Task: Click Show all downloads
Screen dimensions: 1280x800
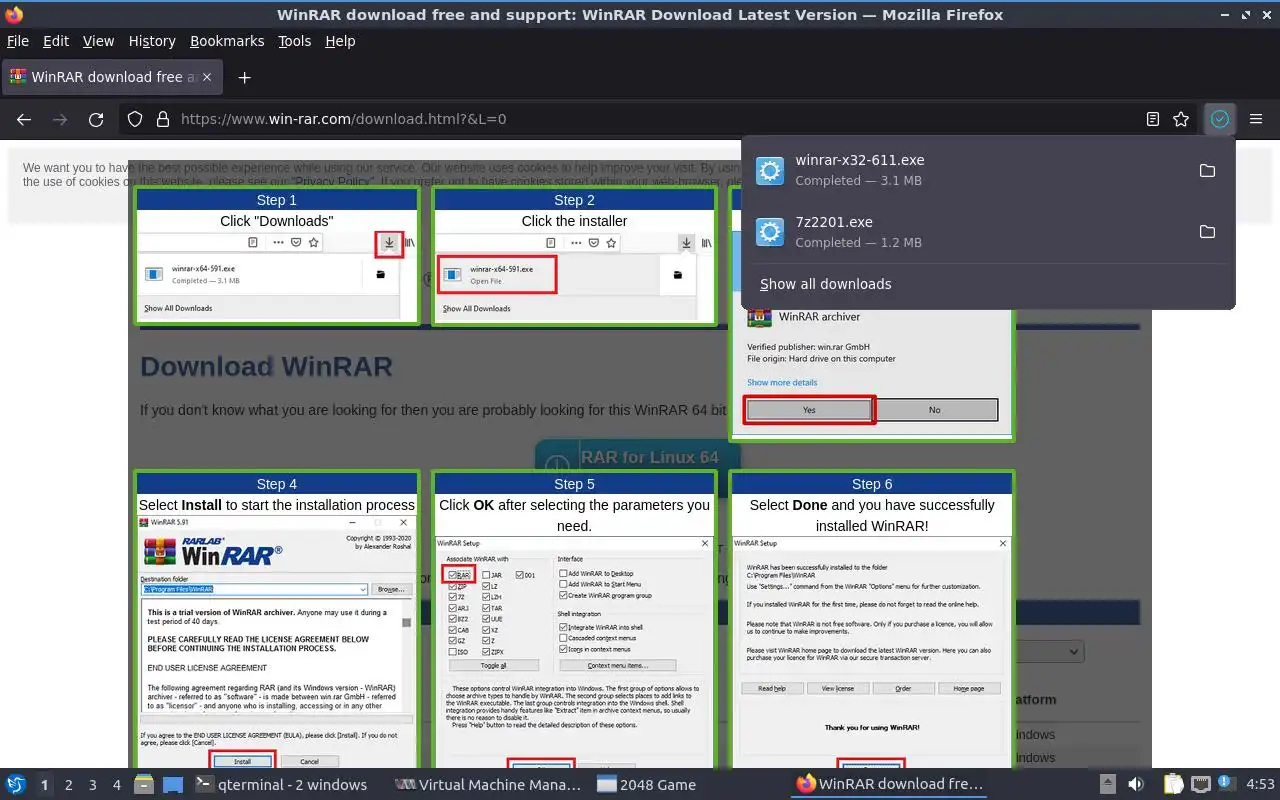Action: click(x=826, y=284)
